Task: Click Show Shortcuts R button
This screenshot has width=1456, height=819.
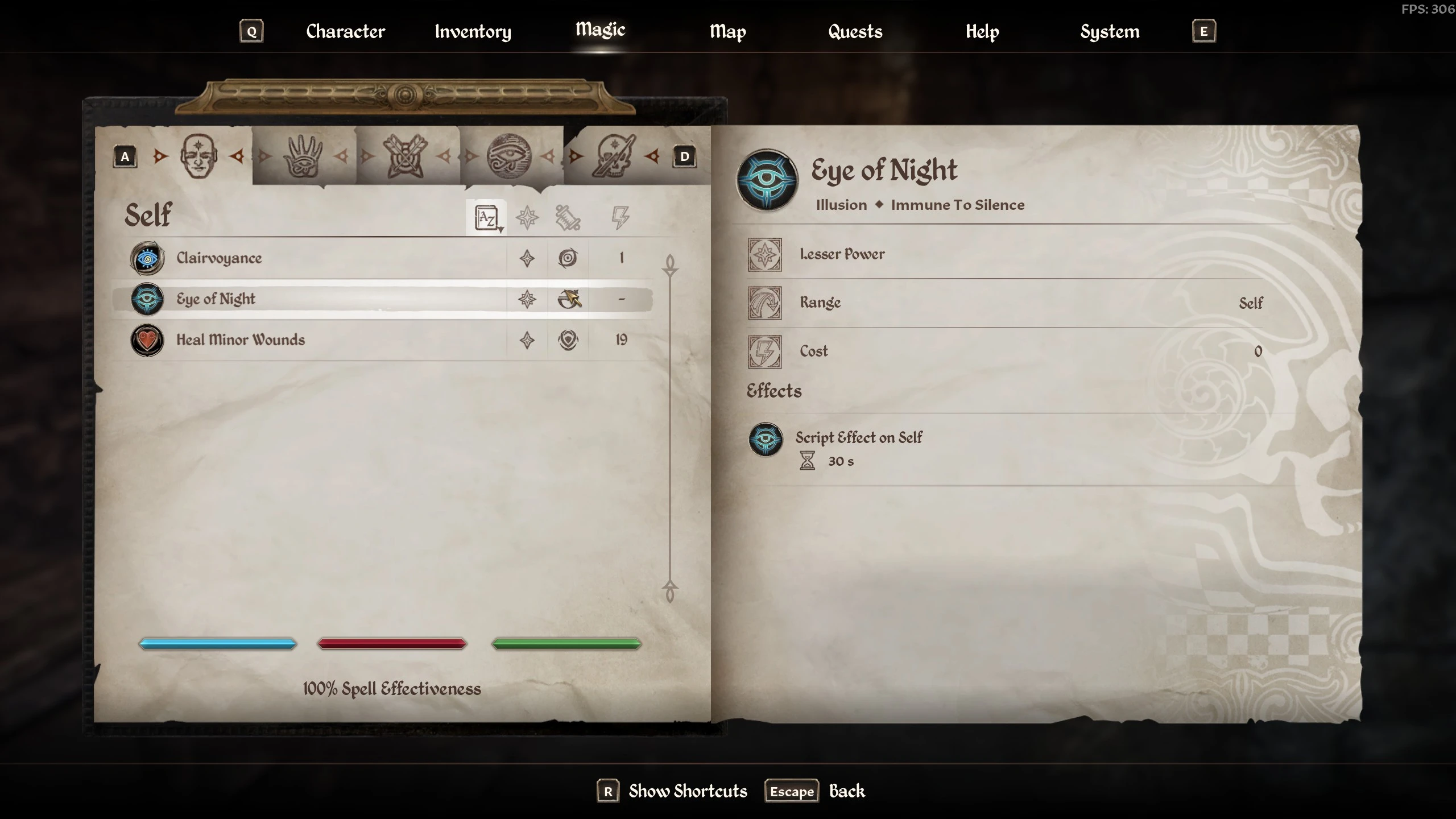Action: click(672, 791)
